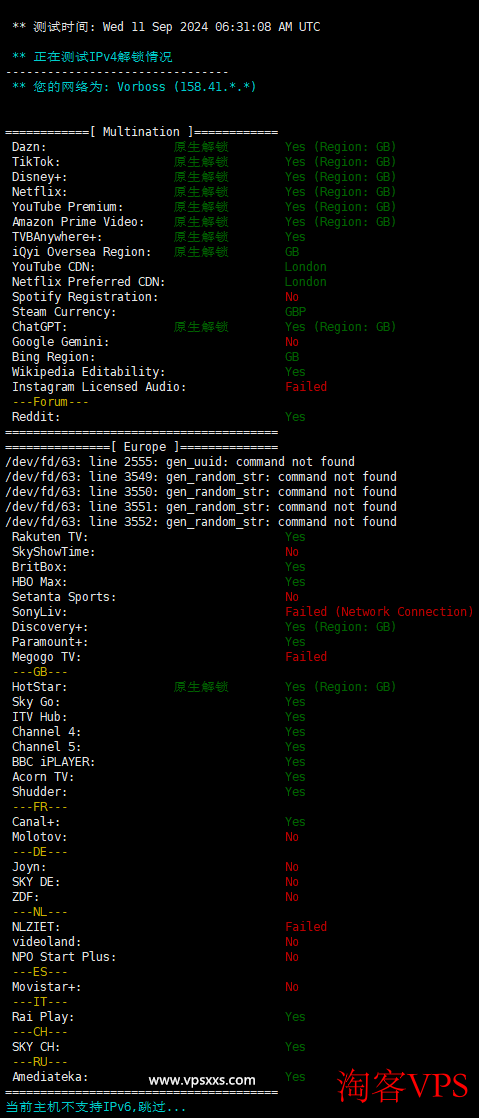Click the YouTube CDN London value

(306, 267)
